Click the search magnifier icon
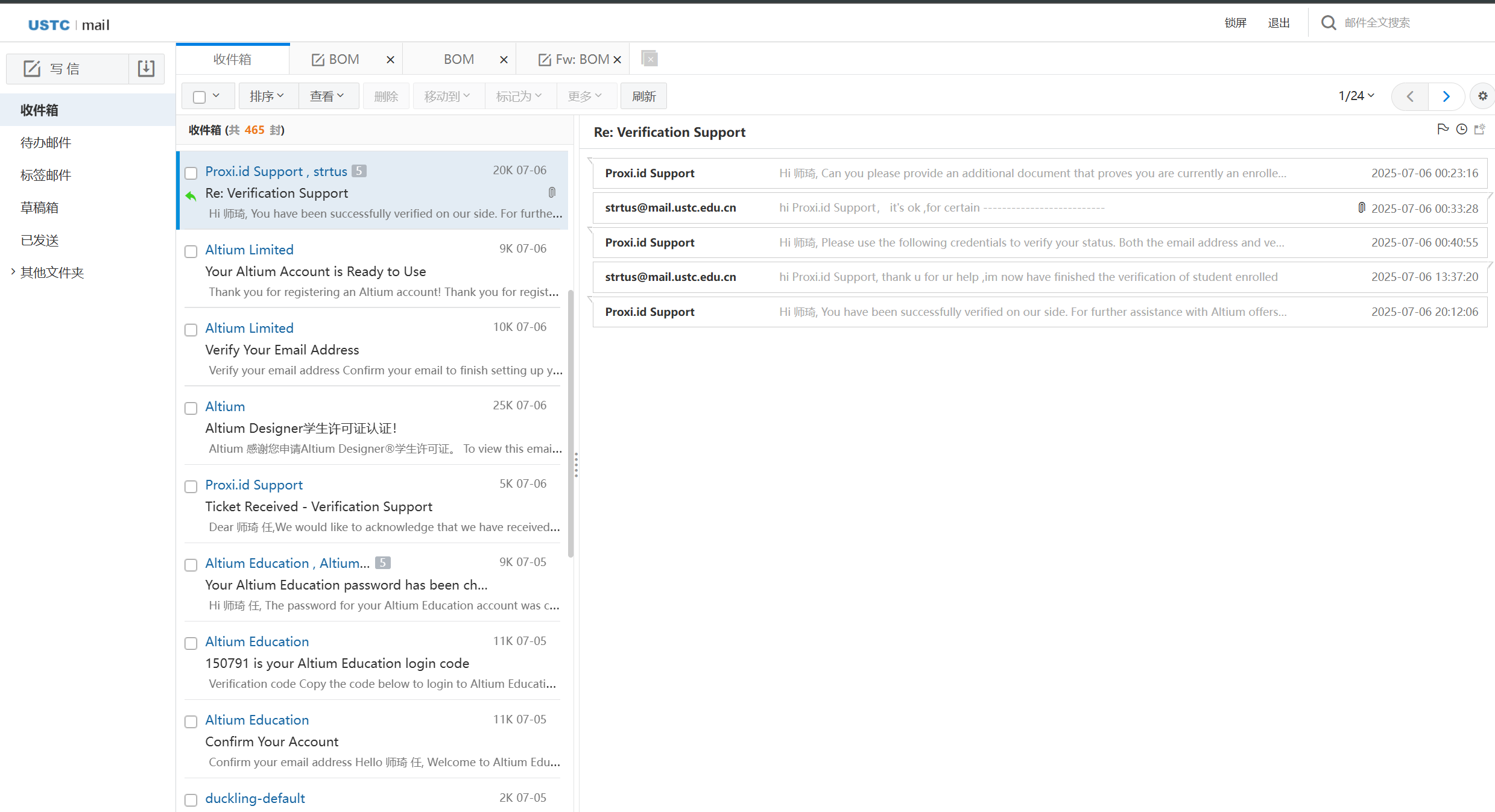Screen dimensions: 1495x812 click(1329, 23)
